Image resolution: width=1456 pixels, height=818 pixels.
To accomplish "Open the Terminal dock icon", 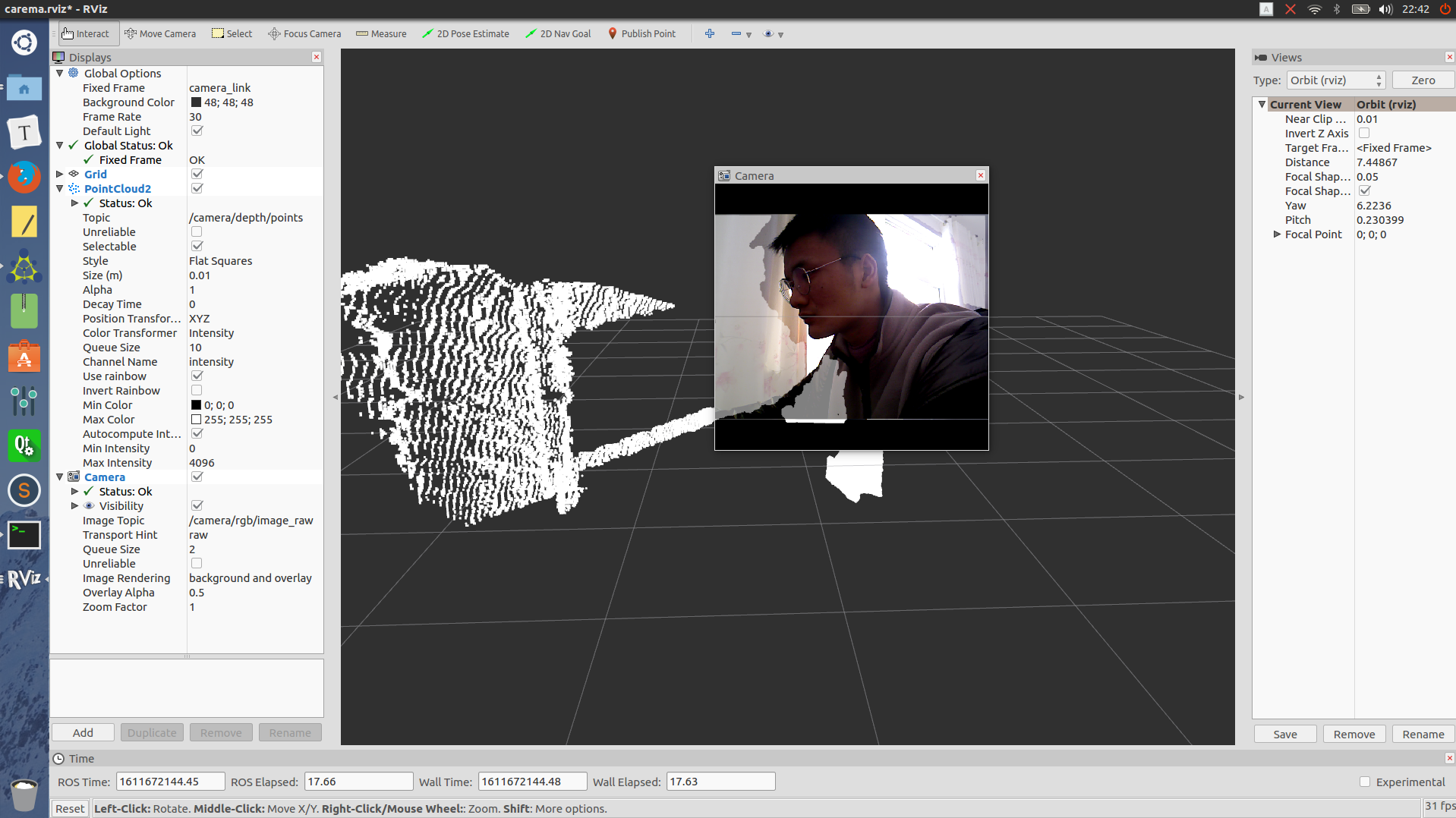I will click(24, 534).
